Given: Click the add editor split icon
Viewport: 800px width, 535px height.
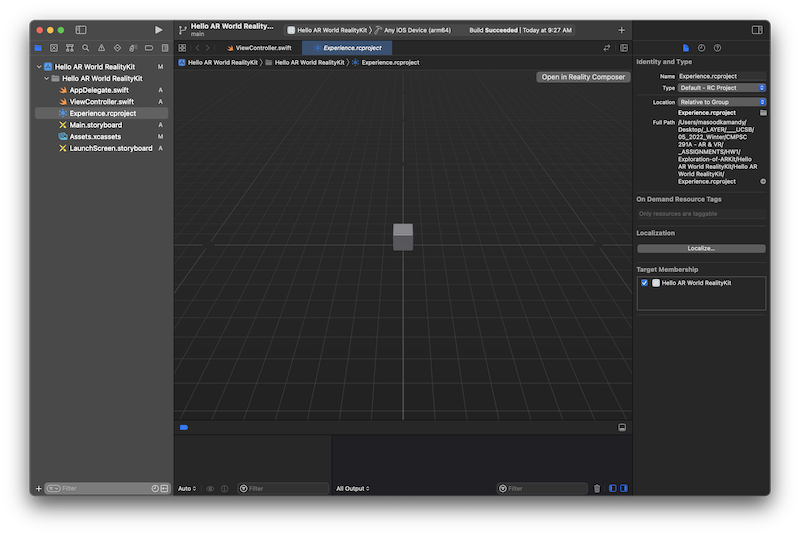Looking at the screenshot, I should [624, 47].
